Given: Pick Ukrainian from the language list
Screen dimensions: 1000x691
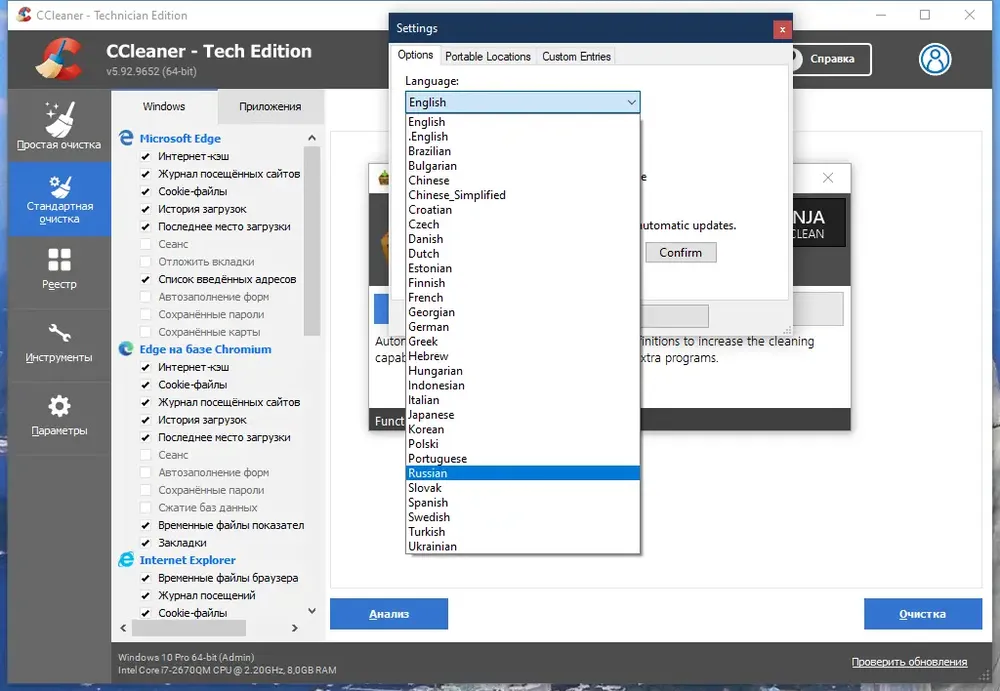Looking at the screenshot, I should tap(522, 546).
